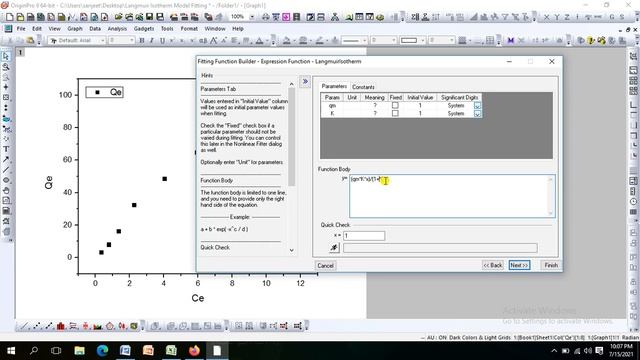
Task: Toggle Underline text formatting
Action: [x=162, y=40]
